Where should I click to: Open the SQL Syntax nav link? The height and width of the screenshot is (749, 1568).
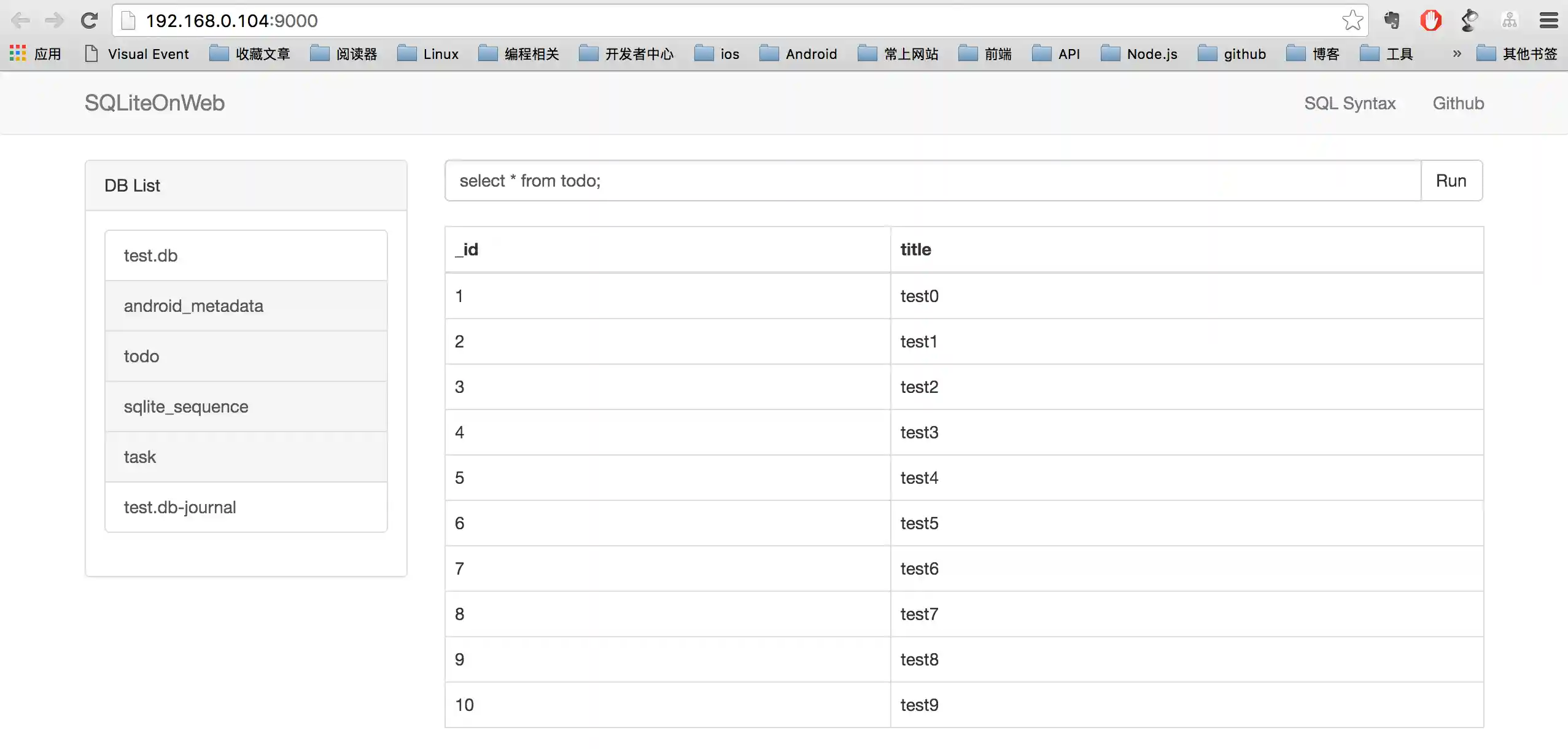coord(1349,103)
